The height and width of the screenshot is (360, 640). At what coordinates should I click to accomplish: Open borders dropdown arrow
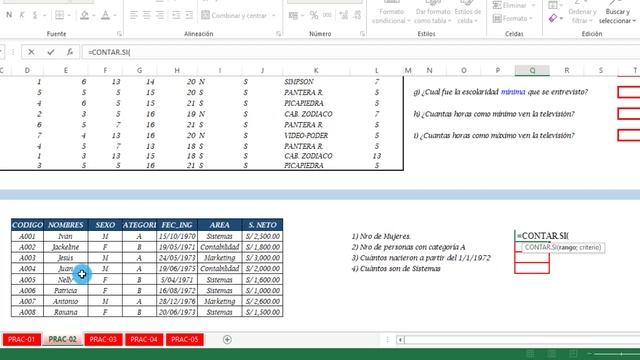[x=69, y=16]
